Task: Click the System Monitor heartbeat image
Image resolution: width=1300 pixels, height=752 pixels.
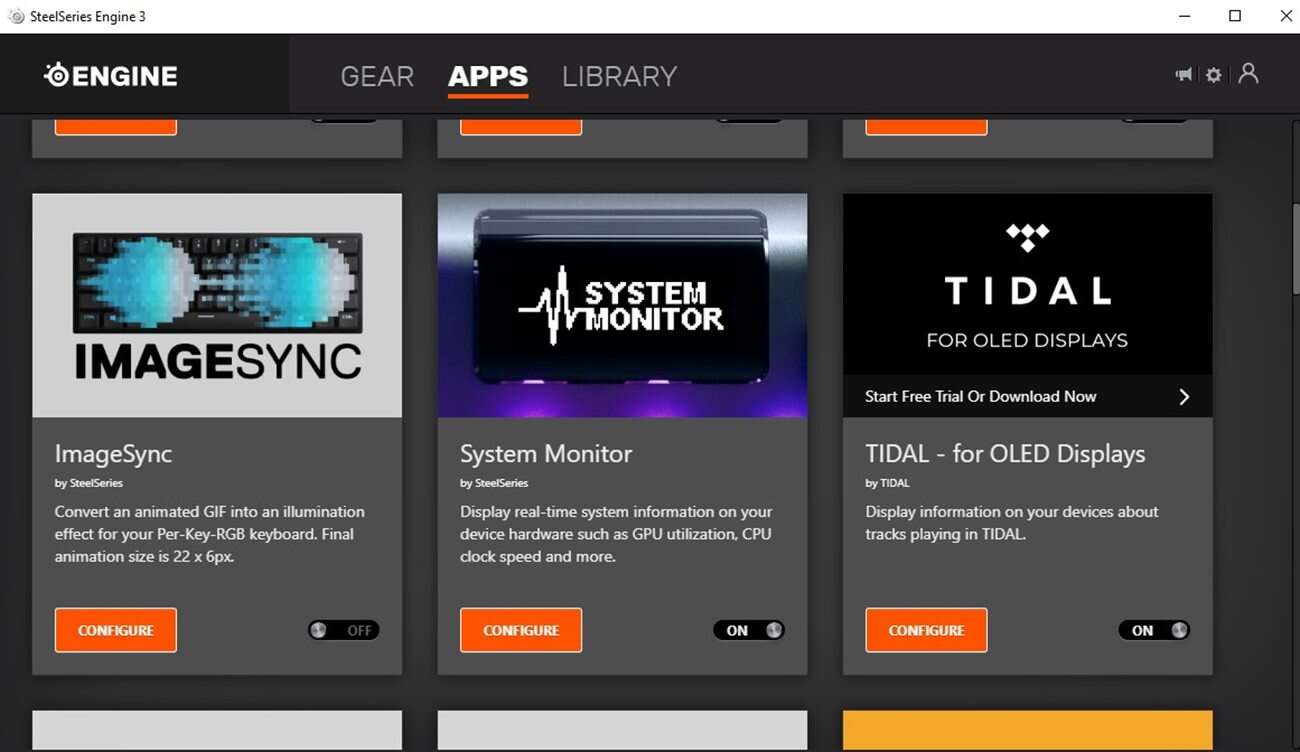Action: [x=622, y=305]
